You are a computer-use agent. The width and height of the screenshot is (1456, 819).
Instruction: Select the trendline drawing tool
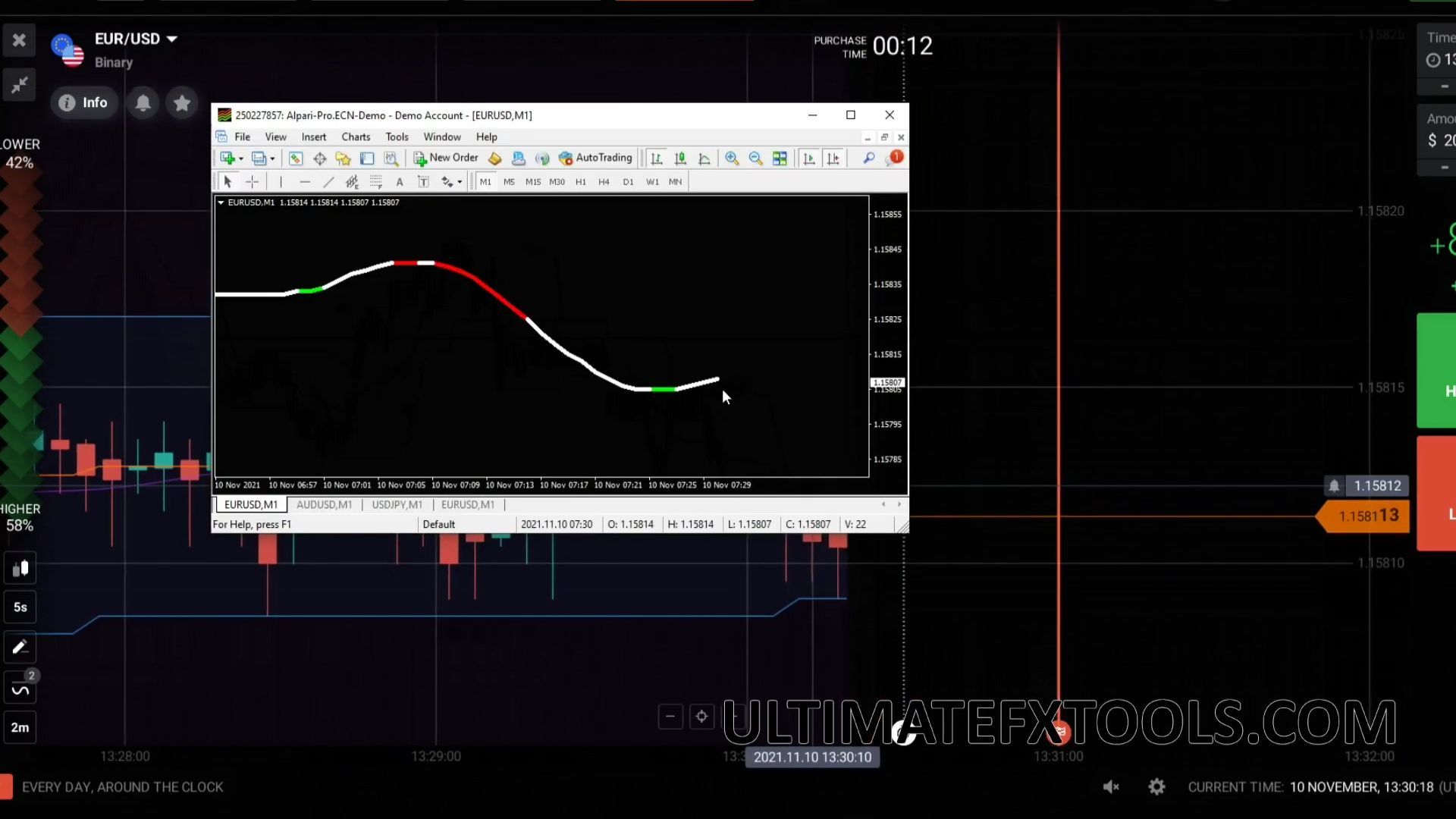(x=328, y=181)
